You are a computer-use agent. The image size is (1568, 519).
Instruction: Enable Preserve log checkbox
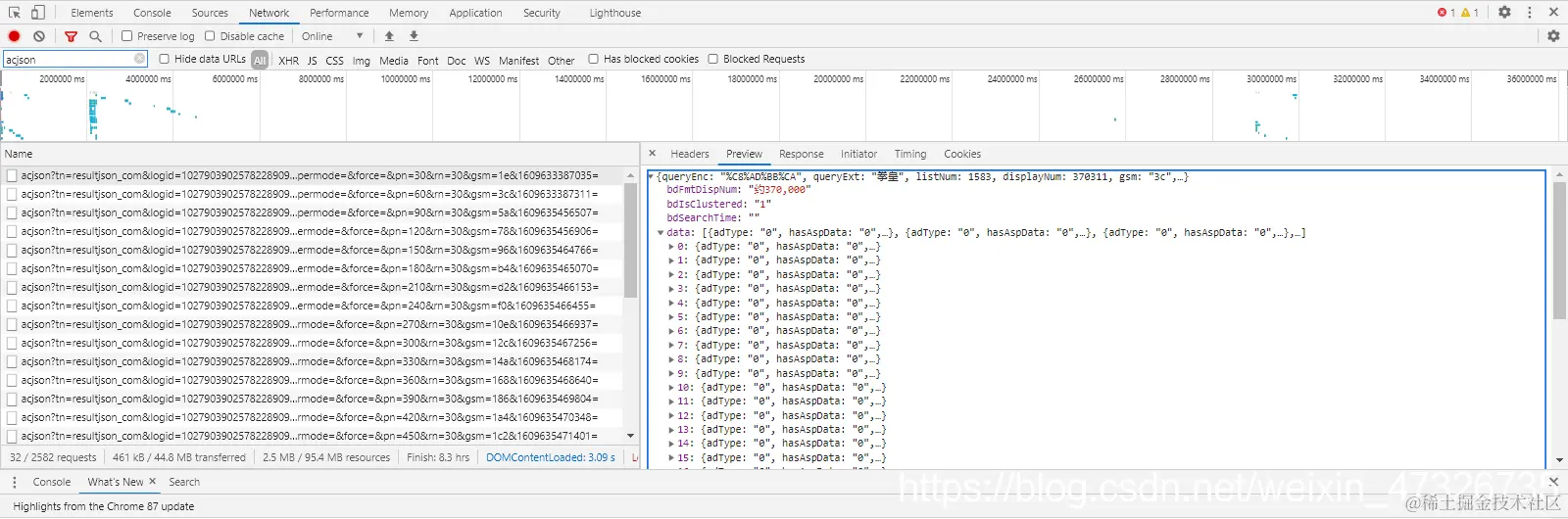(x=127, y=36)
